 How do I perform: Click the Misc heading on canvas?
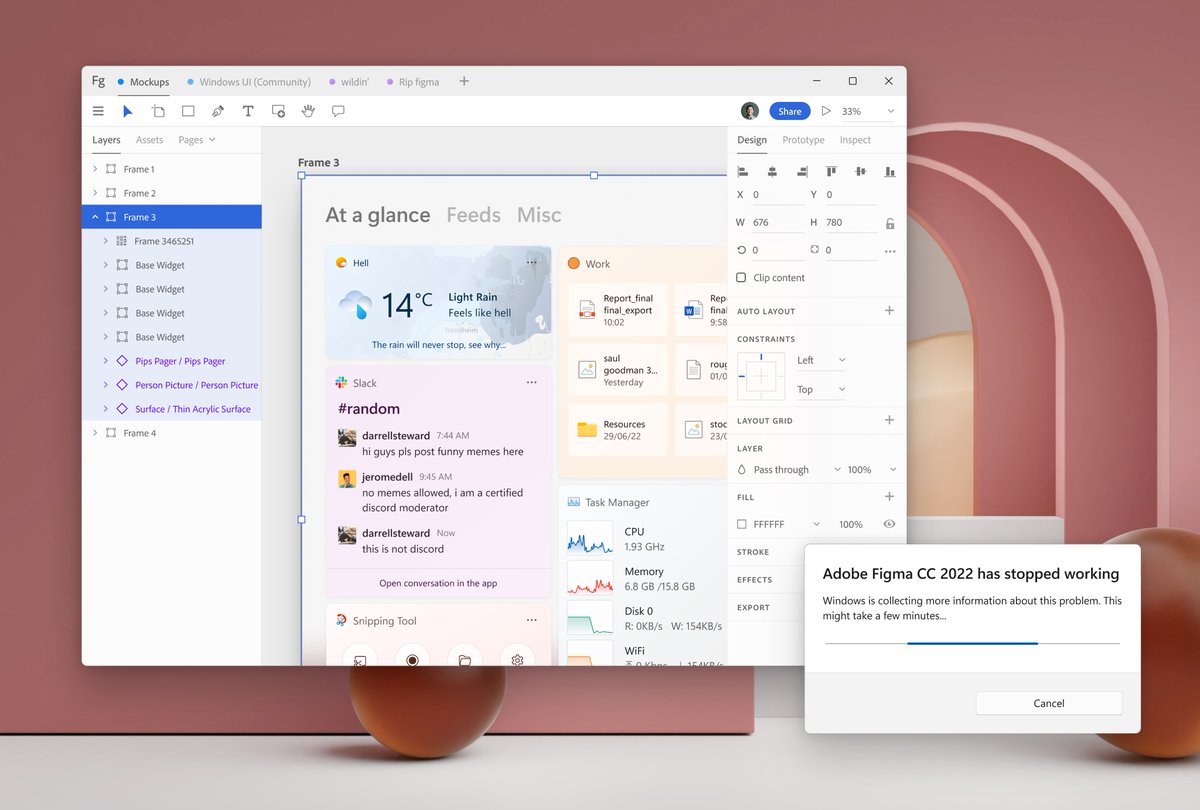coord(539,215)
